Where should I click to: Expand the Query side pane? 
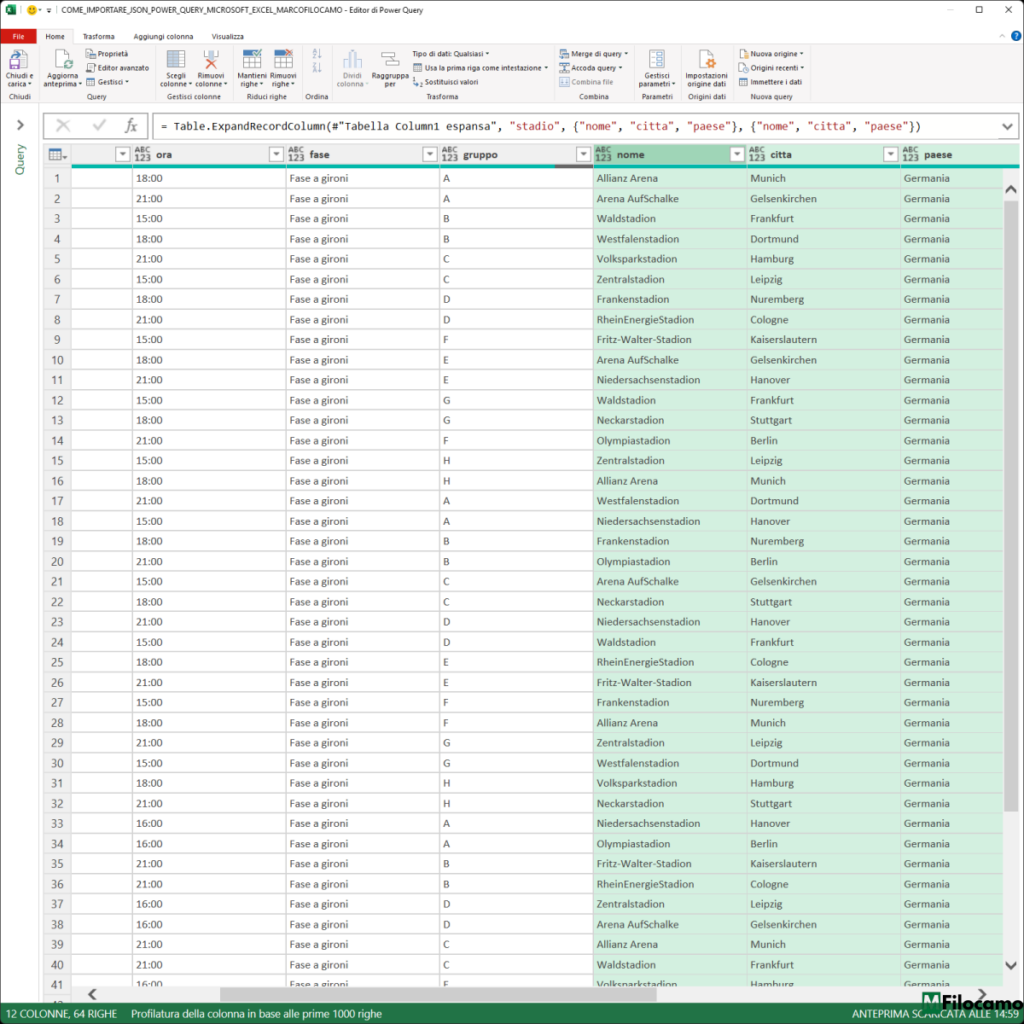point(20,125)
